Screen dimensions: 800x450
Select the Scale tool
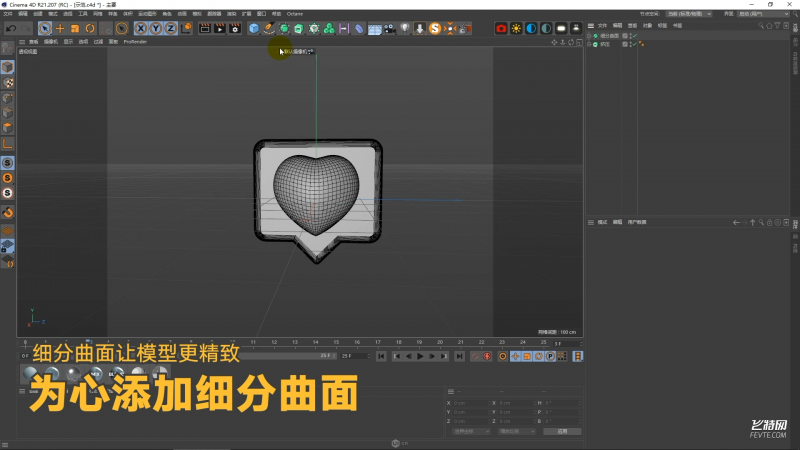(x=75, y=28)
